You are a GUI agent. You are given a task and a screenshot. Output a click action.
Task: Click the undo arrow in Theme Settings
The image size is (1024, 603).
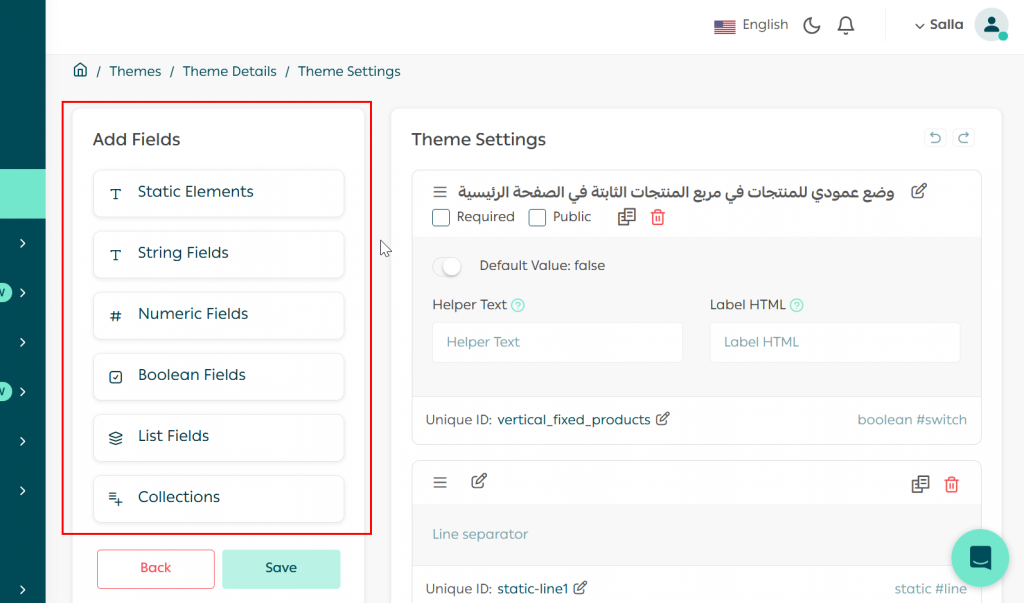coord(935,138)
